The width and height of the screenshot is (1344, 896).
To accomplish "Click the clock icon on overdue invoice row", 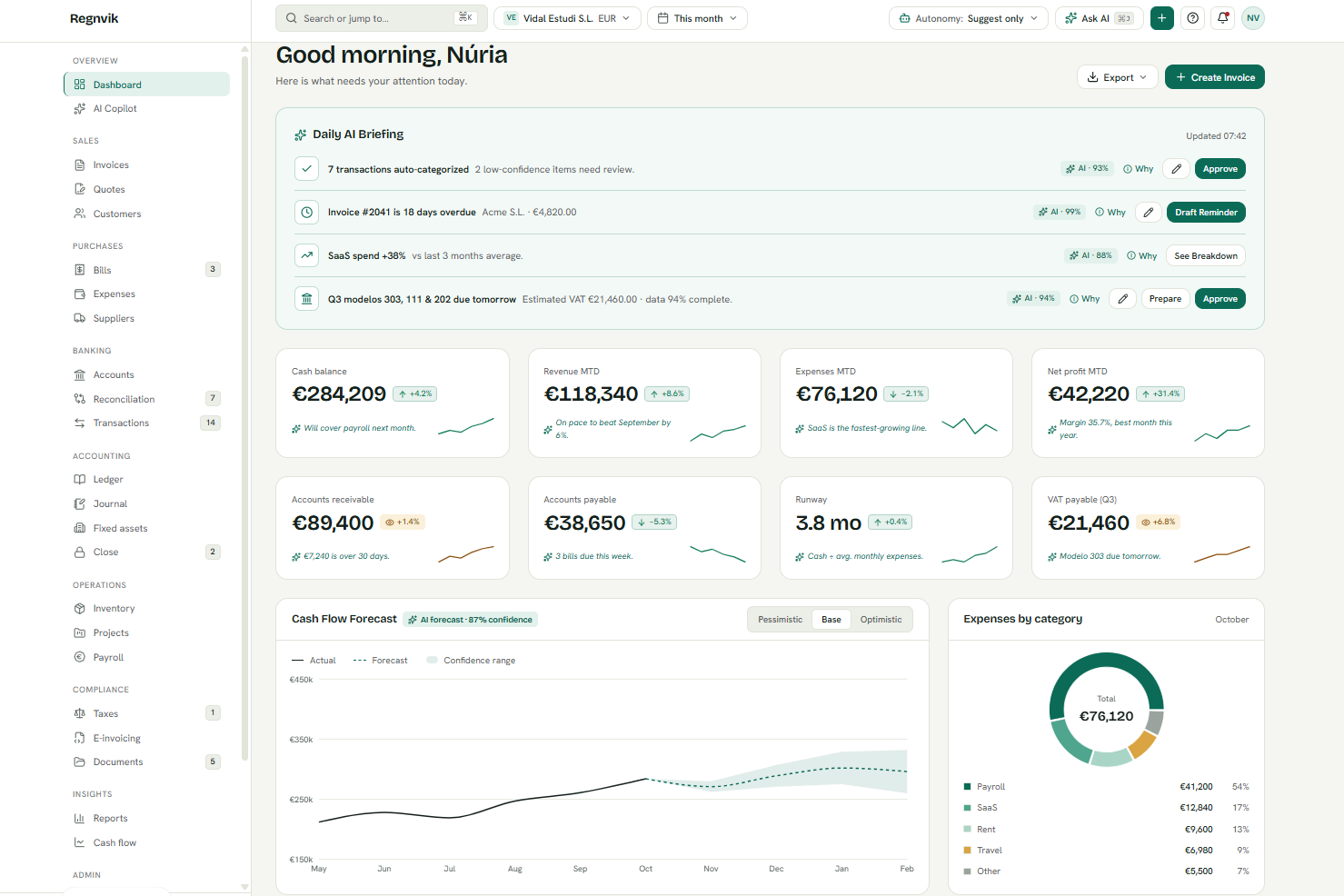I will [x=307, y=213].
